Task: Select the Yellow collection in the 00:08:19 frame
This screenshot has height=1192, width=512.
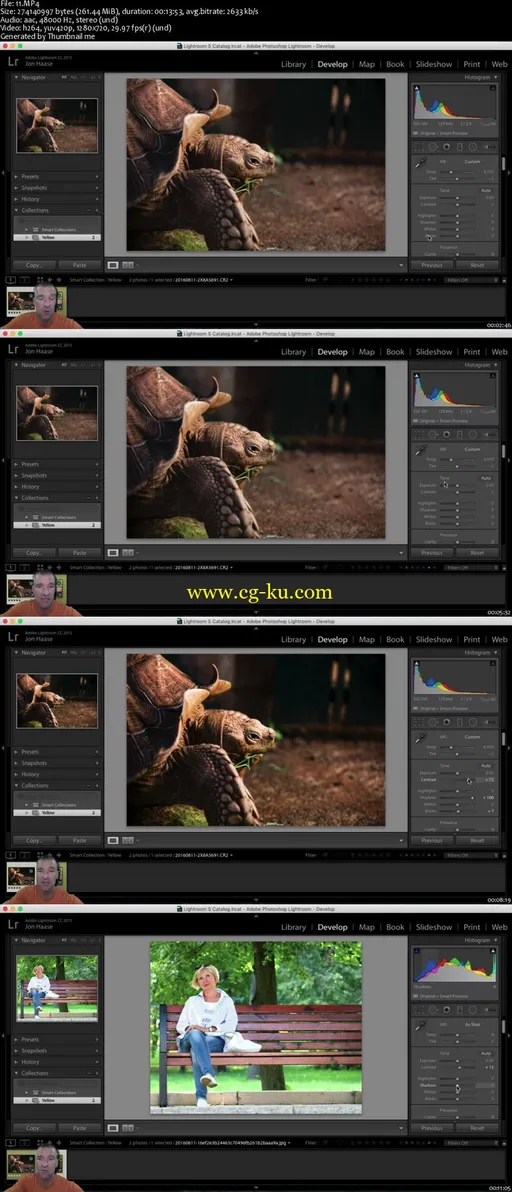Action: click(x=57, y=813)
